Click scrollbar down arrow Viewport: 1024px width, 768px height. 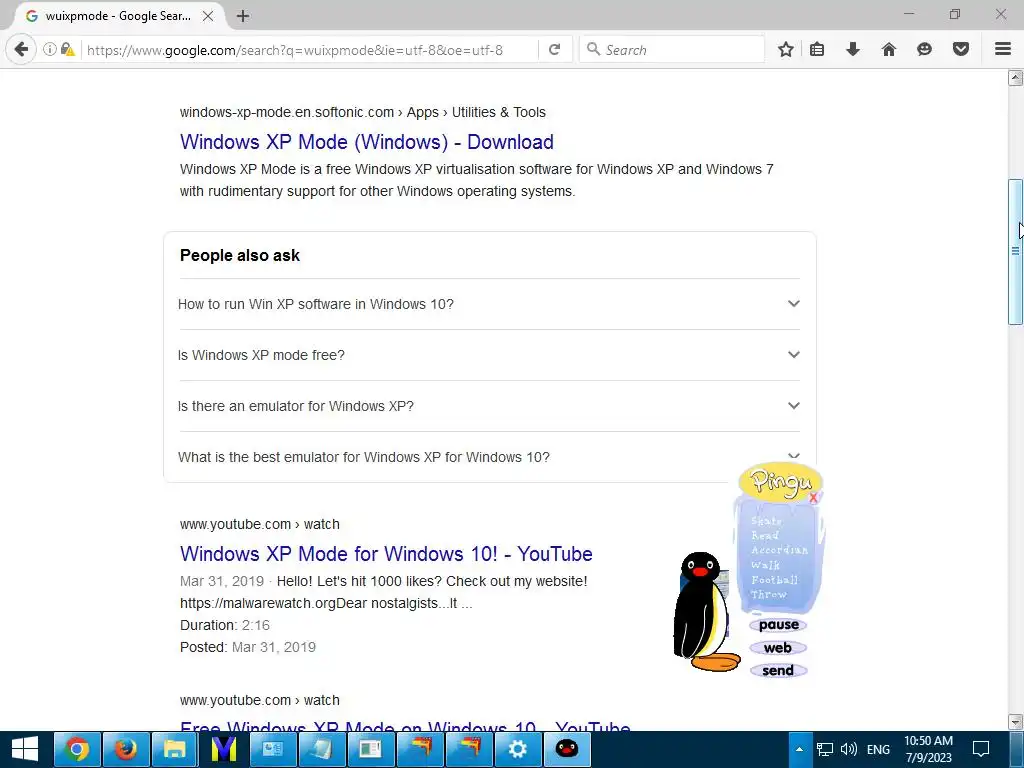pos(1016,722)
